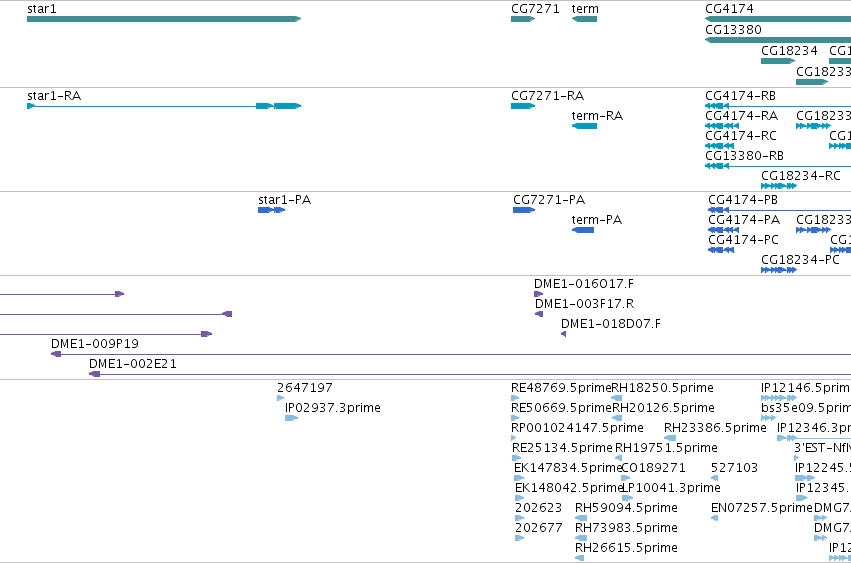Select the IP02937.3prime EST glyph
This screenshot has width=851, height=563.
(291, 418)
